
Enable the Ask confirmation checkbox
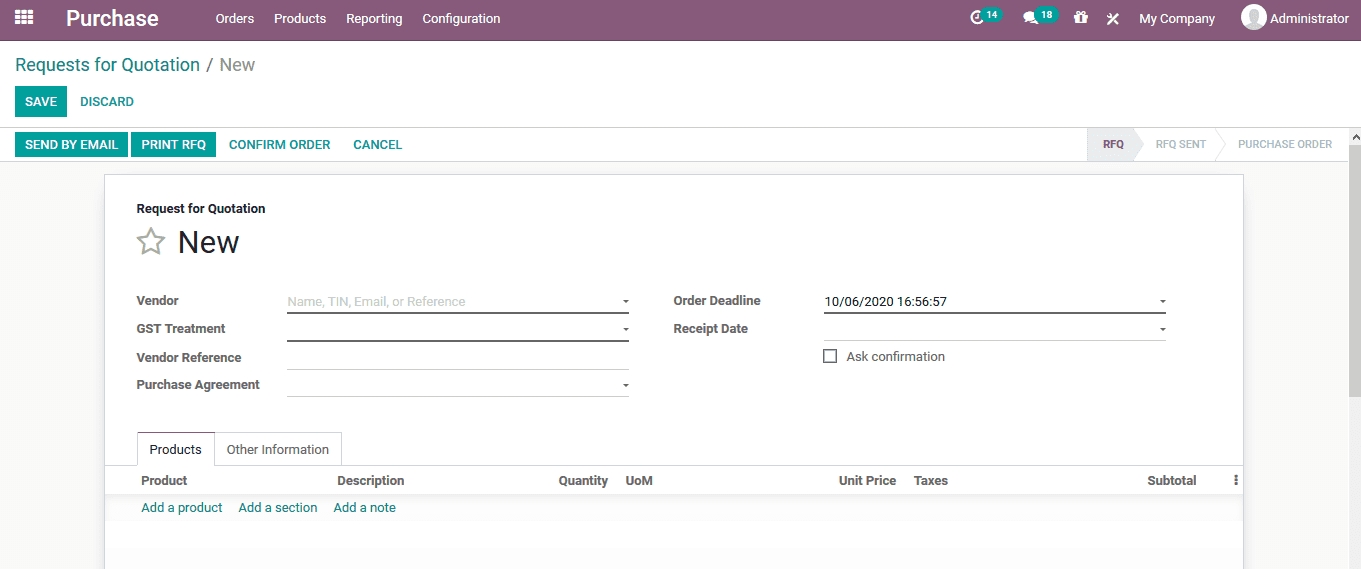830,356
